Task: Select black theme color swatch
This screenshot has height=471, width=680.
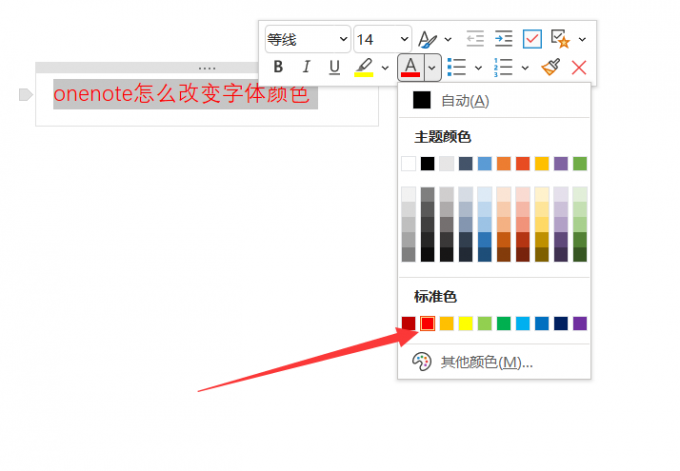Action: click(428, 164)
